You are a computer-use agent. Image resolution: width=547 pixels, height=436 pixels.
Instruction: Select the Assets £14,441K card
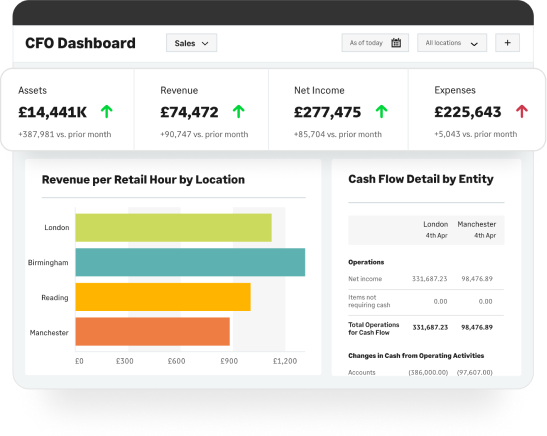[x=67, y=110]
